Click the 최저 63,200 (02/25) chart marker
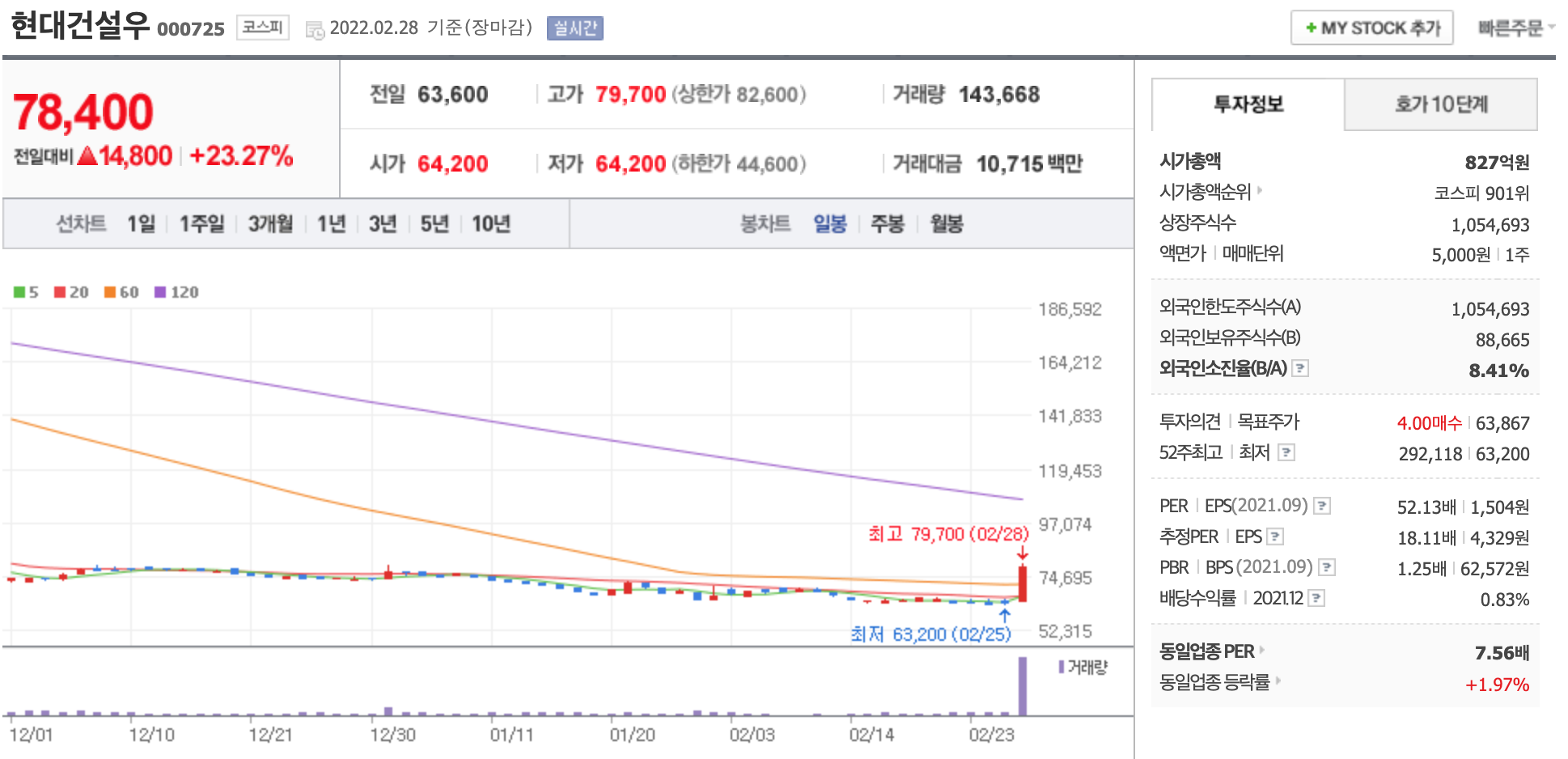The height and width of the screenshot is (759, 1568). point(930,634)
